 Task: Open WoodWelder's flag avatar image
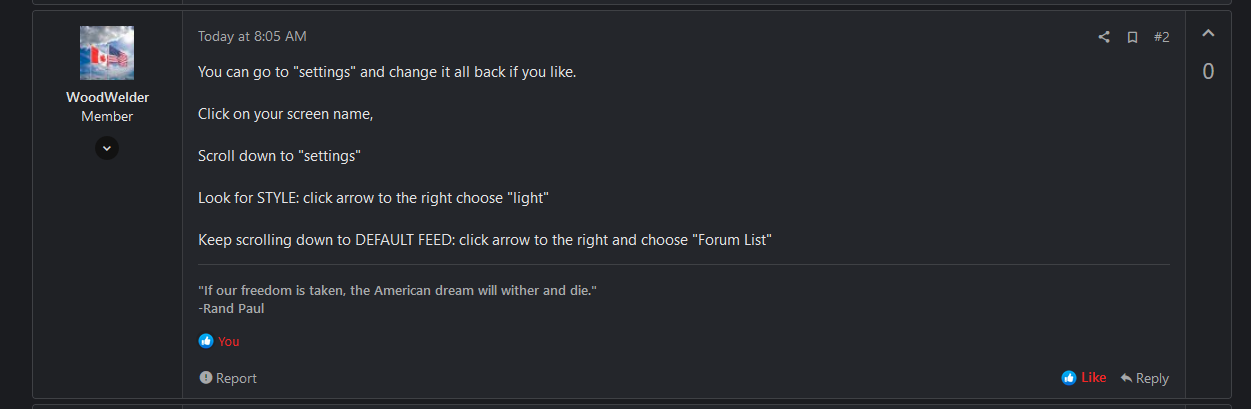tap(107, 53)
